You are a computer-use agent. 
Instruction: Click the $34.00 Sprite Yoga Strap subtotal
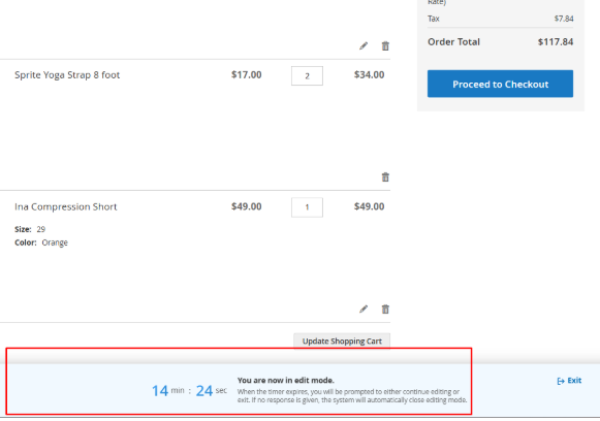coord(370,75)
